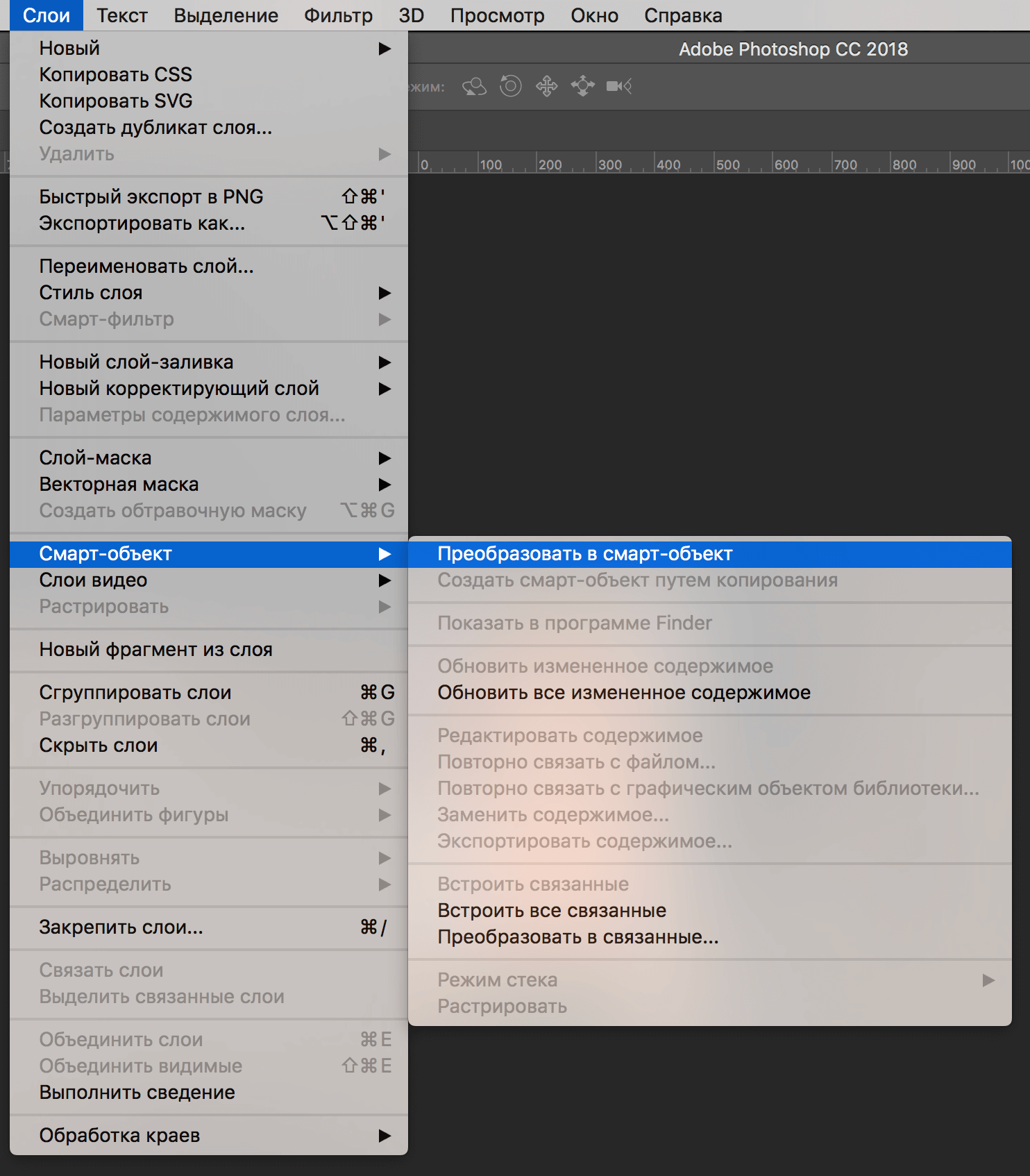This screenshot has width=1030, height=1176.
Task: Choose Обновить все измененное содержимое
Action: click(x=710, y=693)
